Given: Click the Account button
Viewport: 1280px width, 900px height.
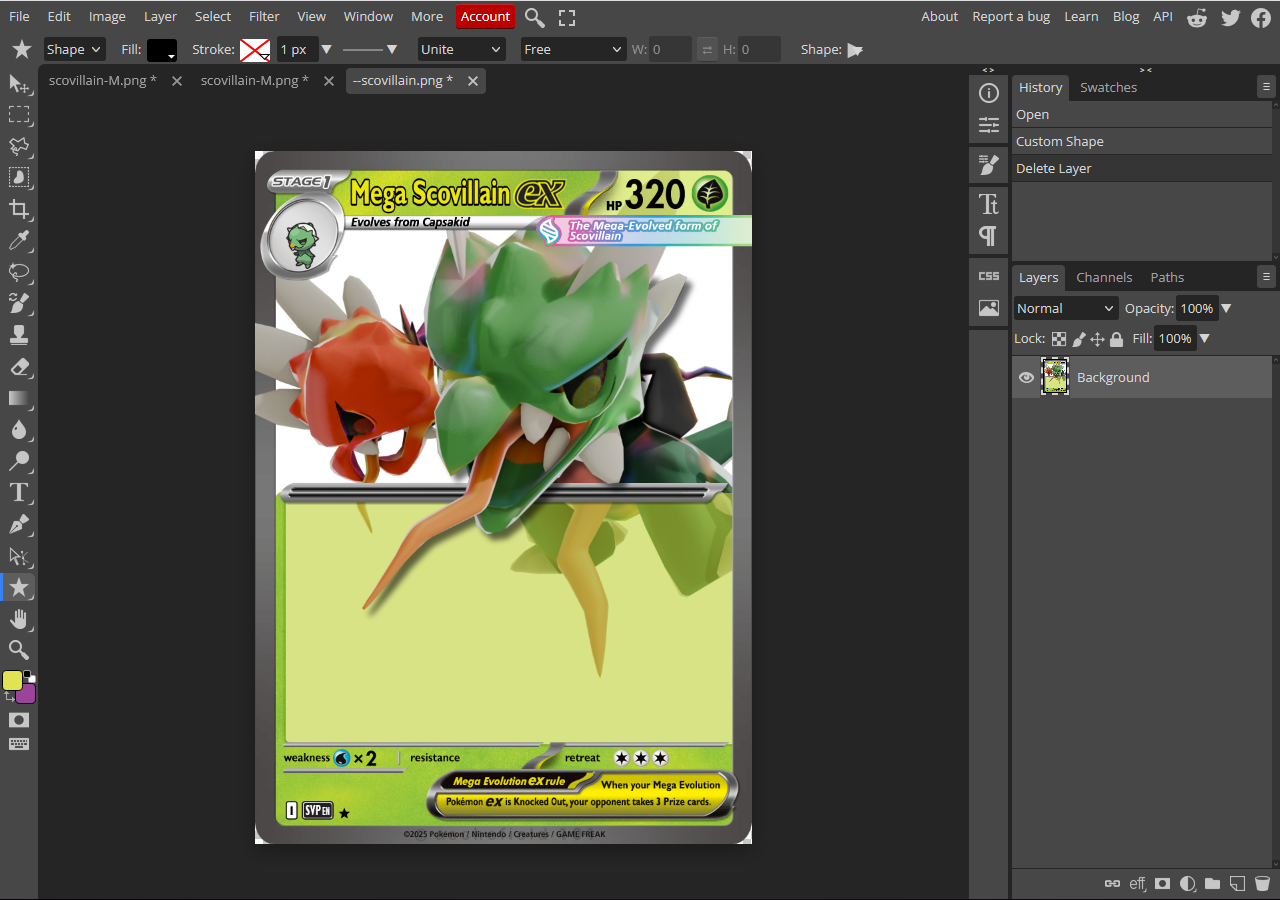Looking at the screenshot, I should tap(485, 16).
